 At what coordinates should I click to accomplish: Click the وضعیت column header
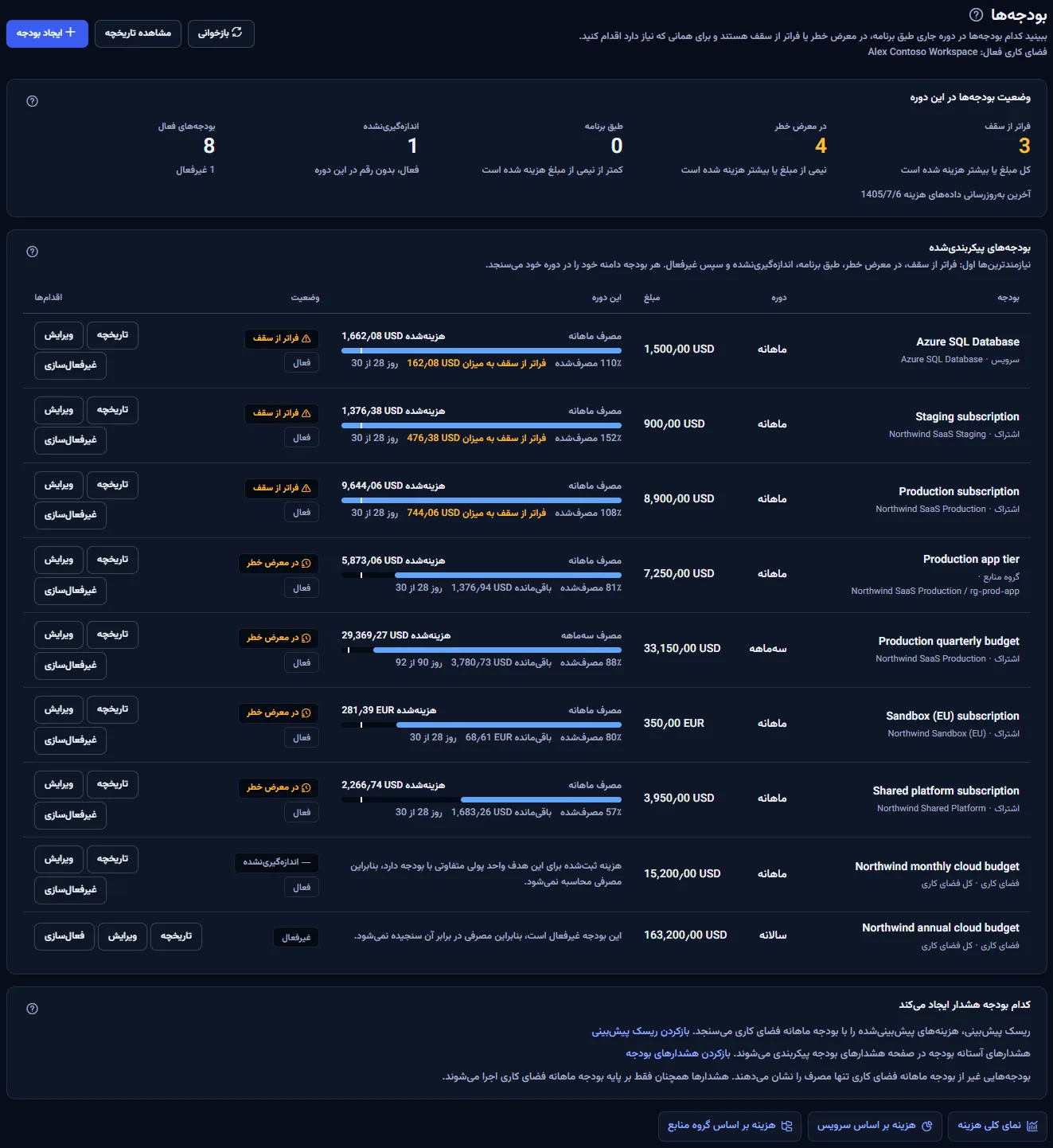[x=305, y=298]
